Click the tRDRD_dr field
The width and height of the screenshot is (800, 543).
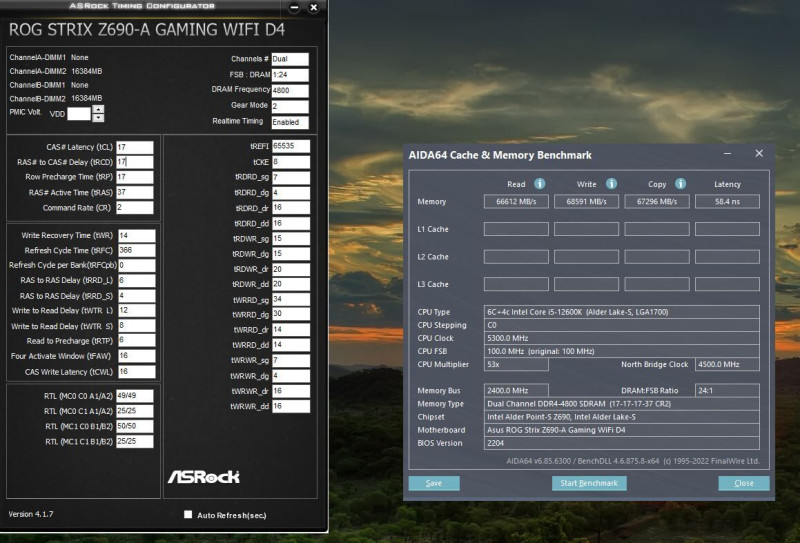pyautogui.click(x=291, y=208)
